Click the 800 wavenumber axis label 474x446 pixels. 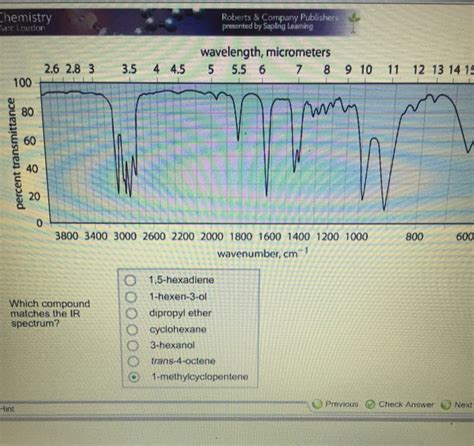tap(414, 237)
